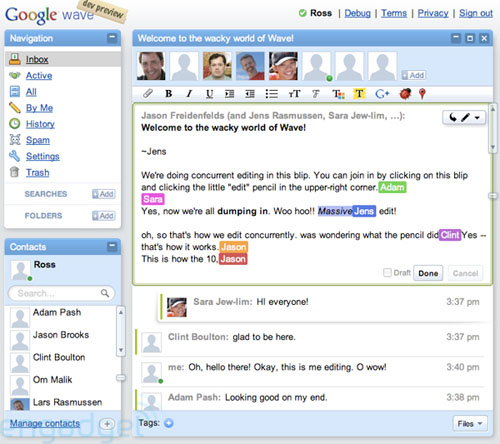Image resolution: width=500 pixels, height=444 pixels.
Task: Click the ladybug bug report icon
Action: [405, 94]
